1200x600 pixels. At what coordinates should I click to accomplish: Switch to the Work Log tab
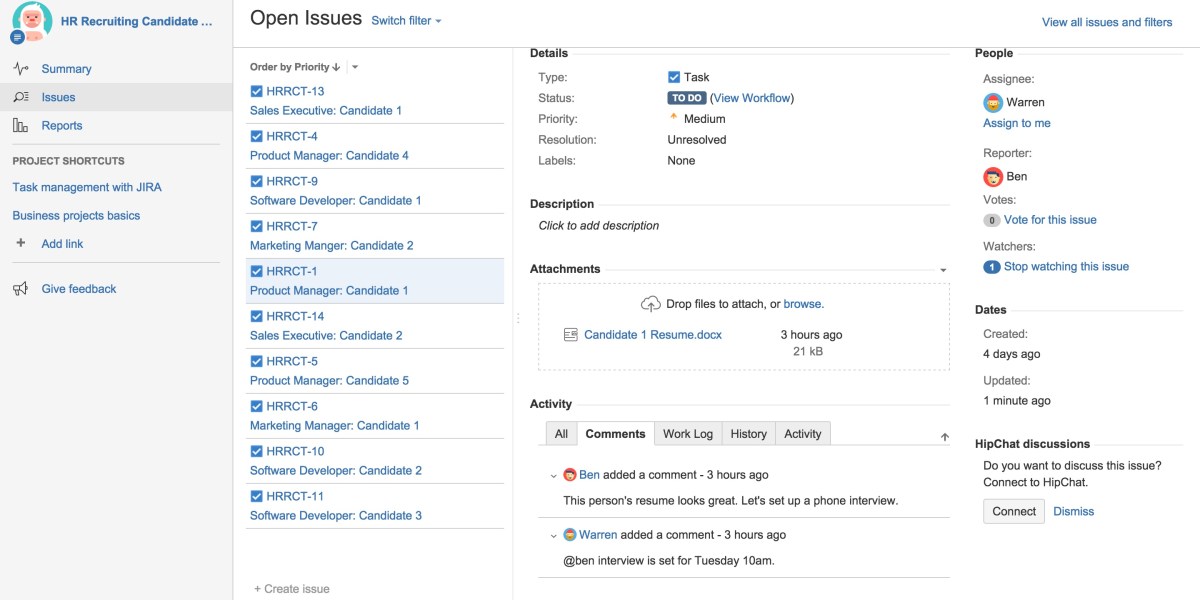[x=688, y=434]
